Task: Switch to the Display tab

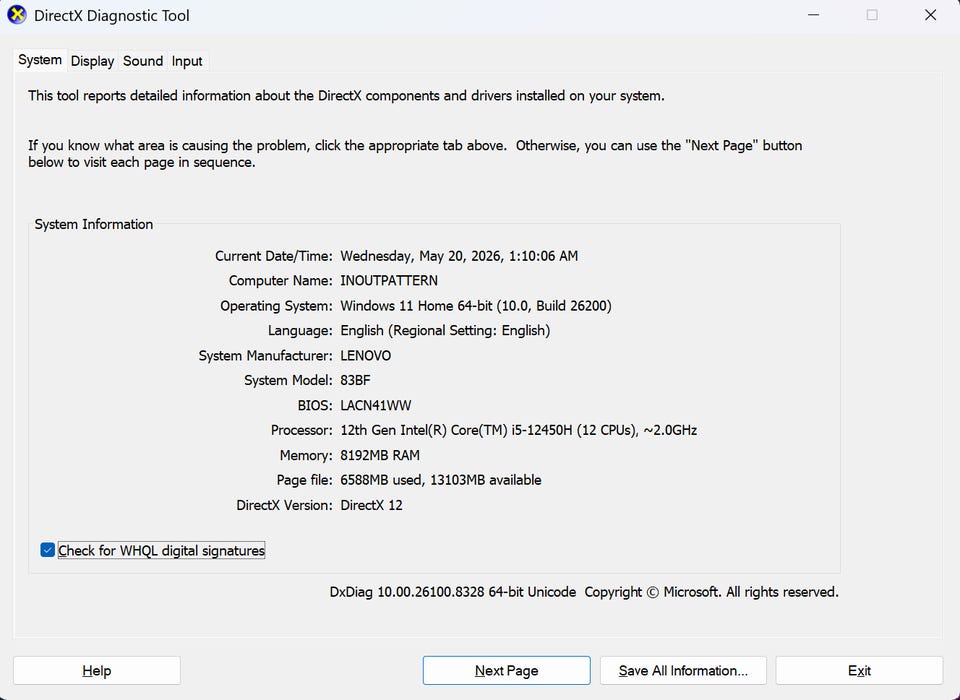Action: pos(92,61)
